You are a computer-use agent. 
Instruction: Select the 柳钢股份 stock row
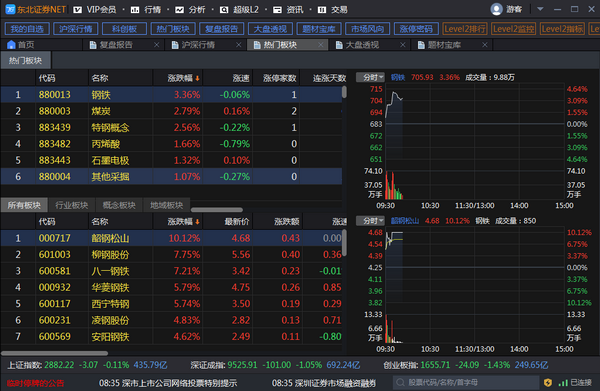[171, 254]
